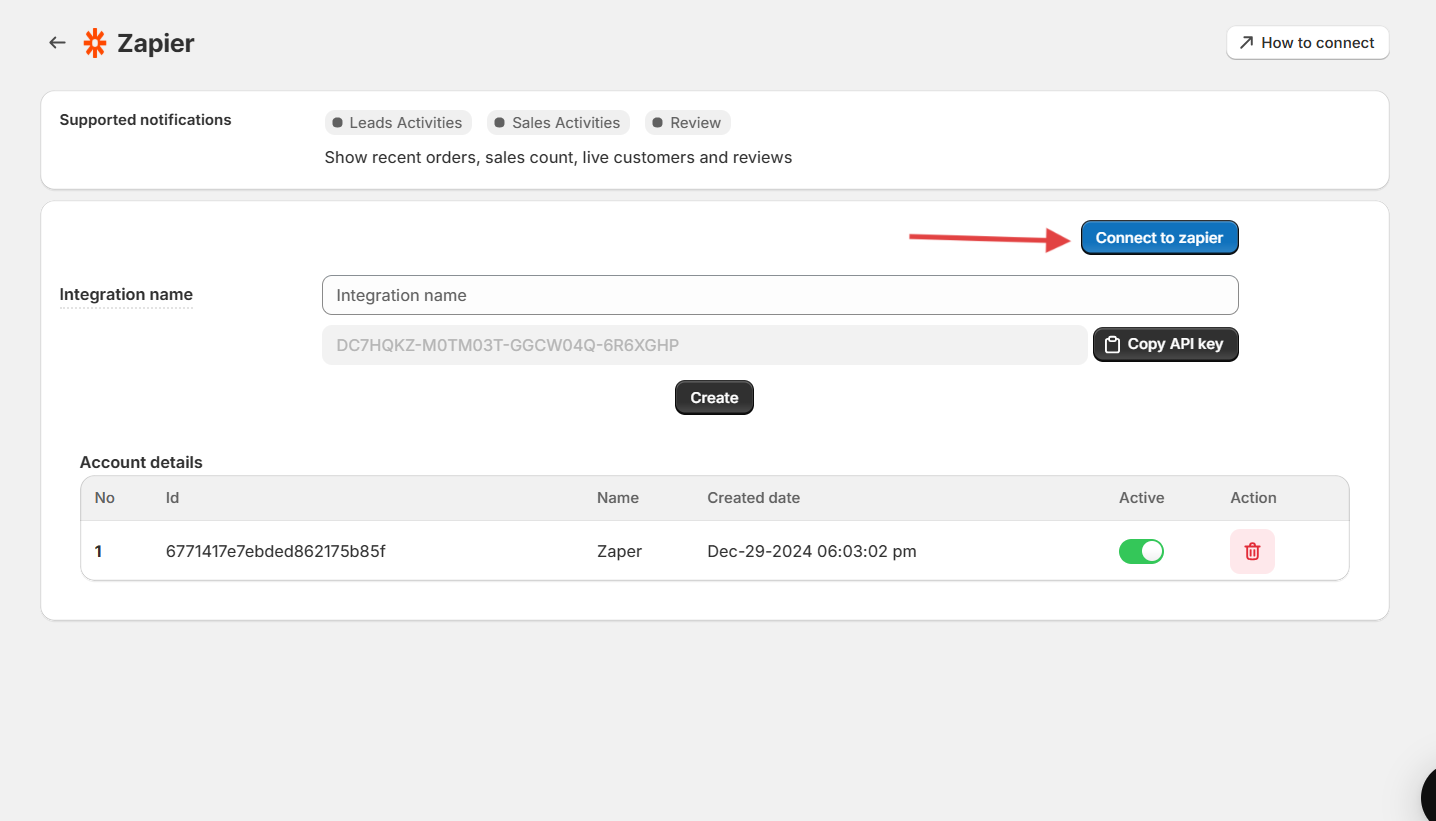Delete the Zaper integration with trash icon
Viewport: 1436px width, 821px height.
1252,551
